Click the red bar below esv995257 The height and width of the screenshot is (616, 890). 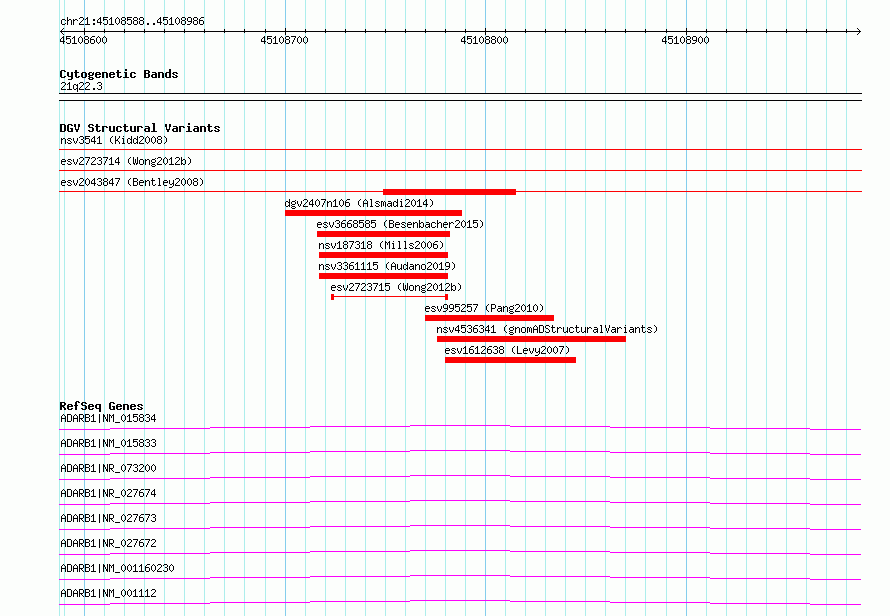489,318
